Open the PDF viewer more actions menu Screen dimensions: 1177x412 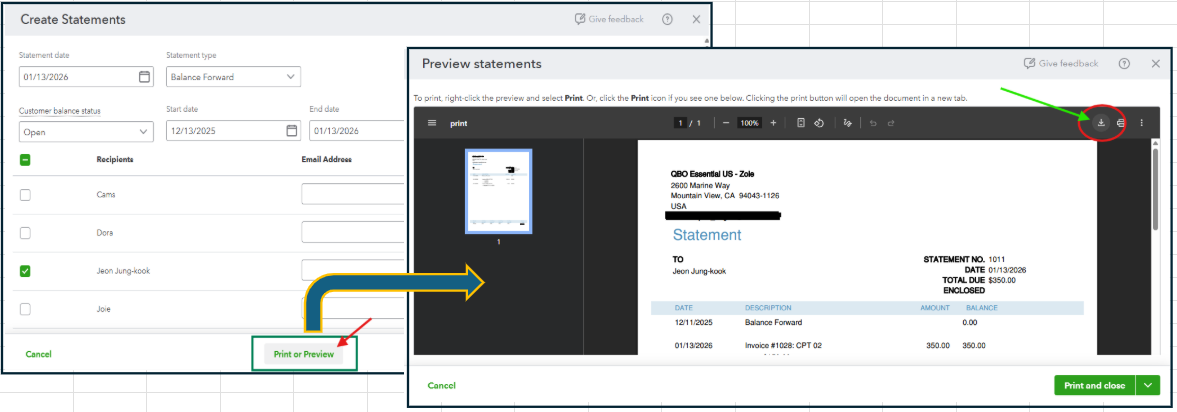click(1142, 123)
